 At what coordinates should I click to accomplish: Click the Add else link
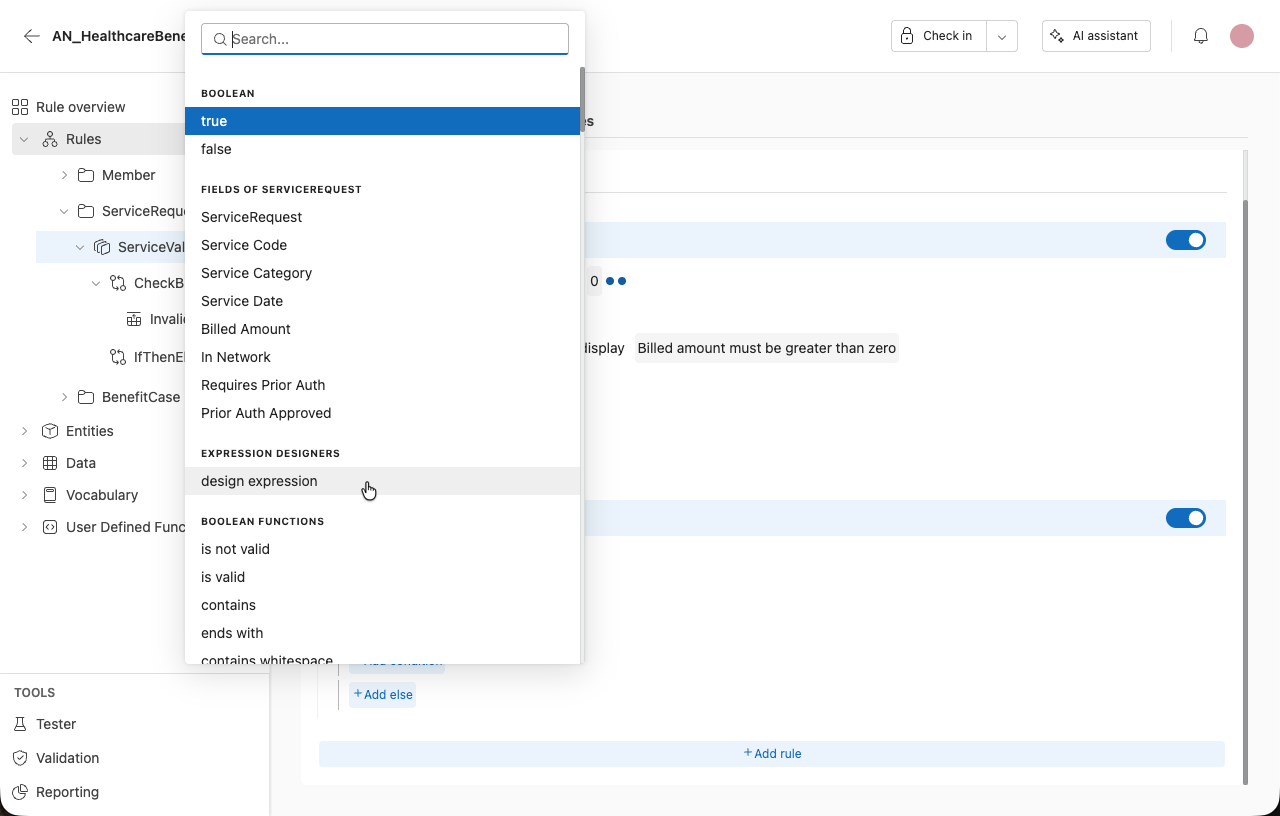[383, 694]
